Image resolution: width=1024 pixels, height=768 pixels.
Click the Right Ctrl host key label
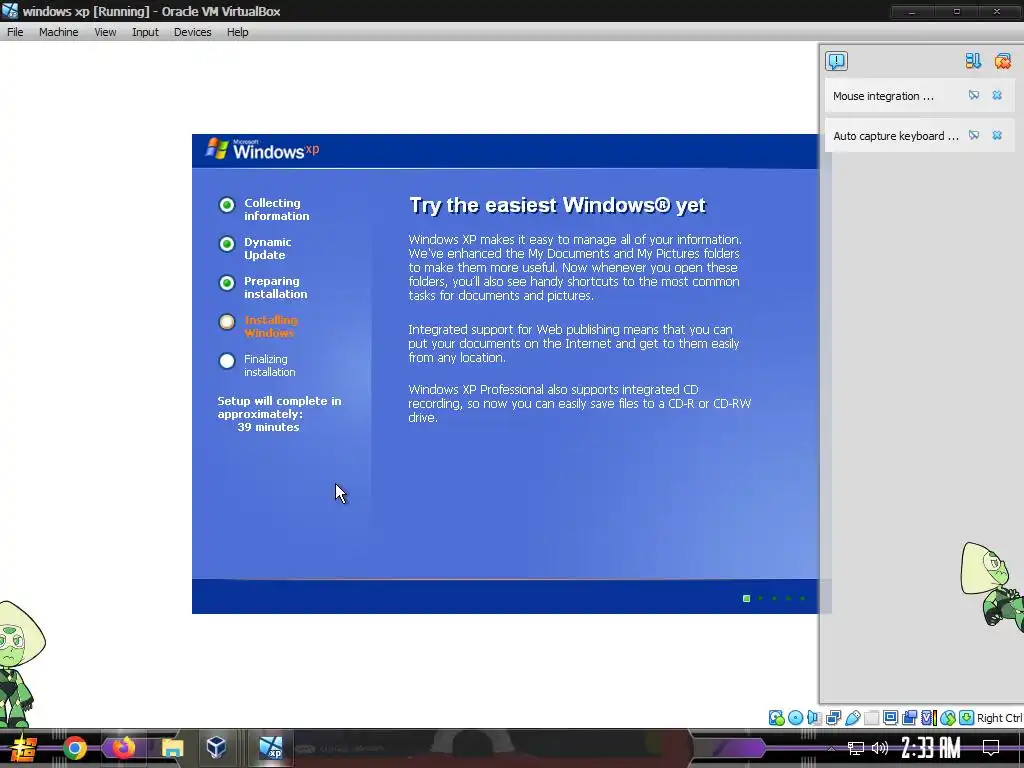1000,718
